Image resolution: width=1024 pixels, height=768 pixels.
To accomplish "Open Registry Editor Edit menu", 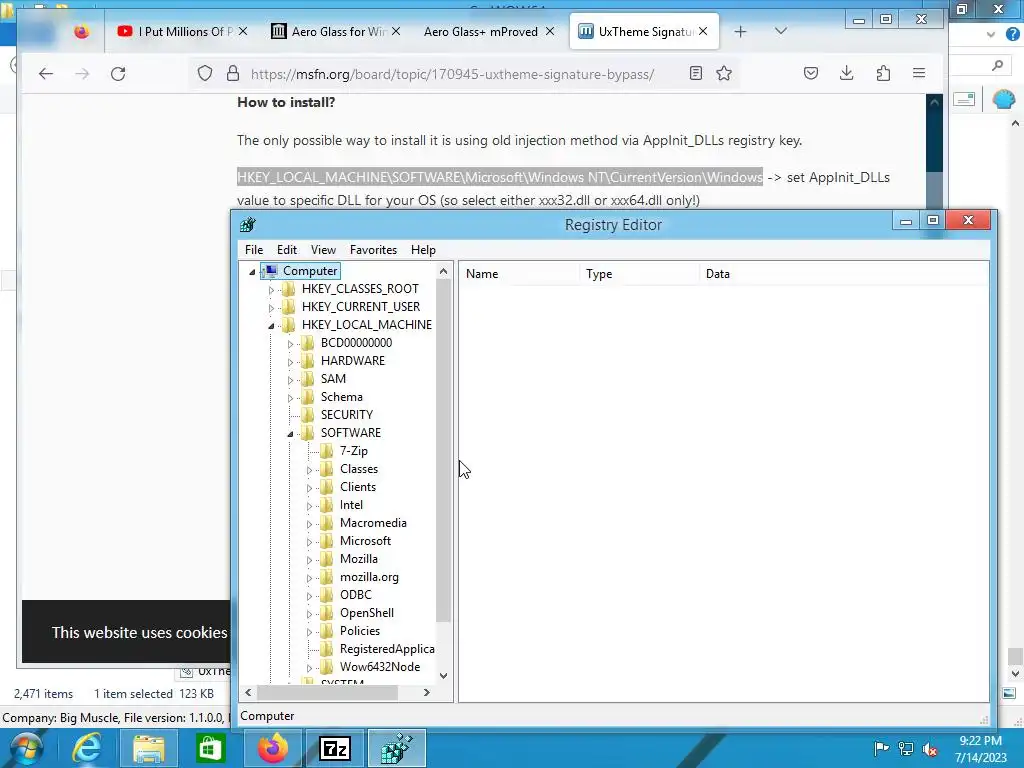I will (287, 250).
